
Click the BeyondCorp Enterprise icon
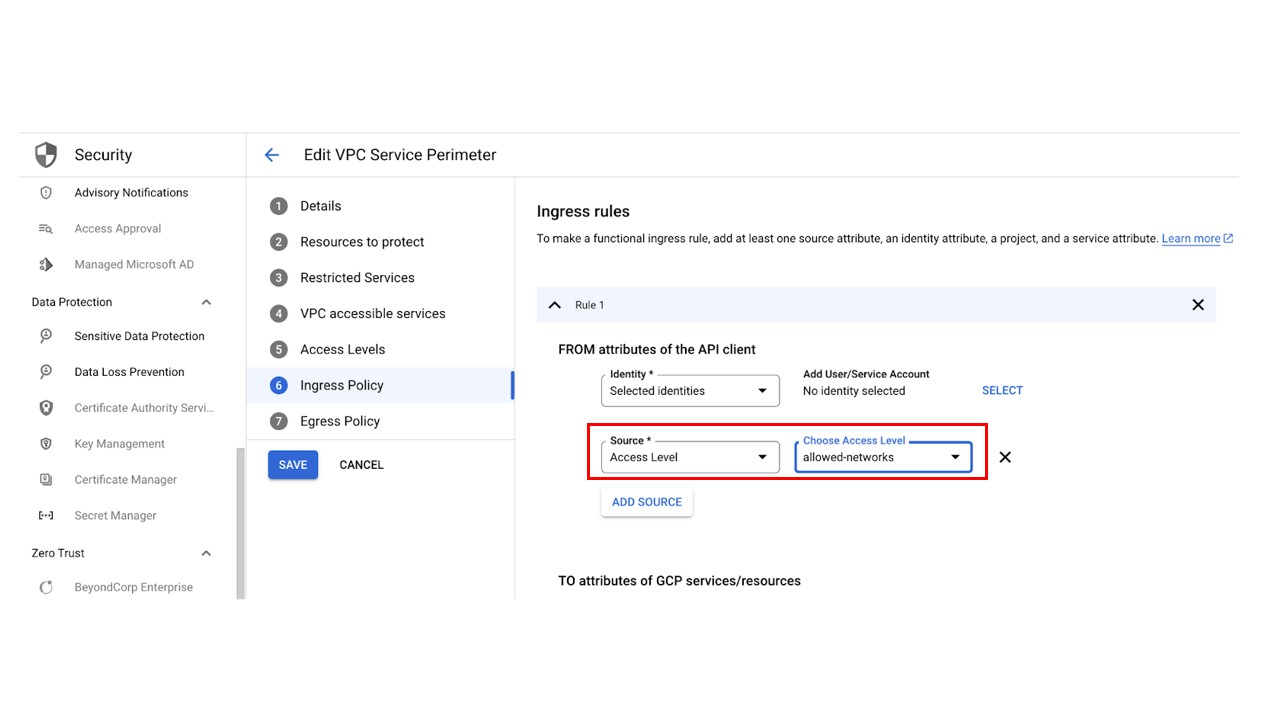click(x=47, y=587)
